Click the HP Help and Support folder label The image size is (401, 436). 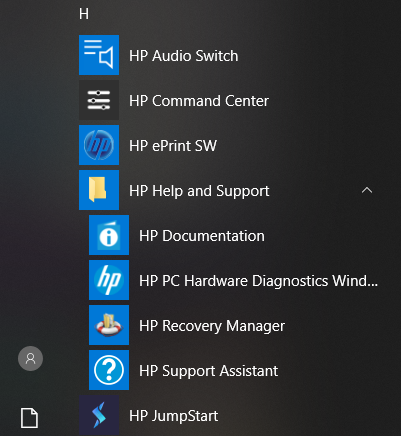[199, 191]
